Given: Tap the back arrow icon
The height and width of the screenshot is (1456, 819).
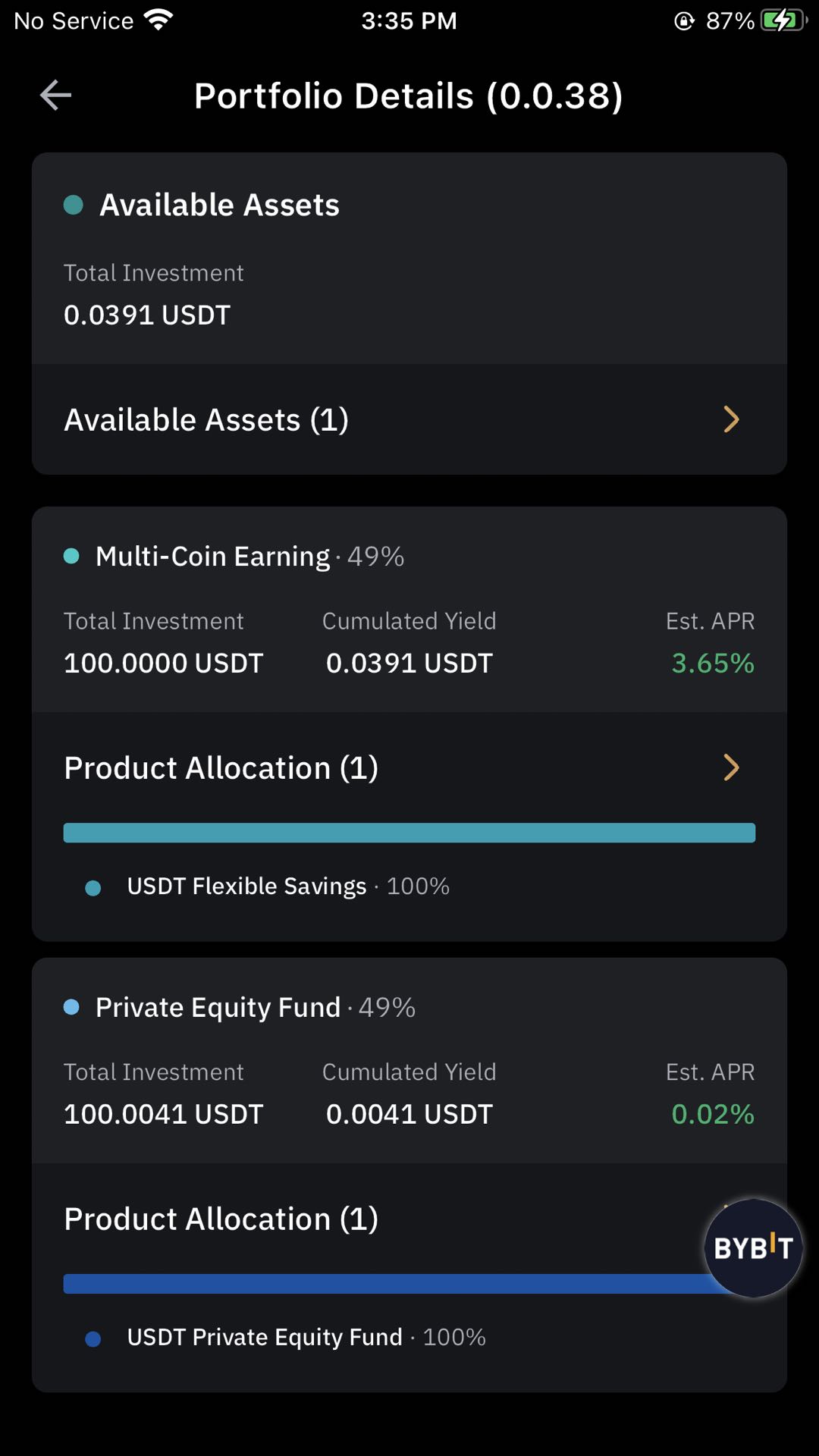Looking at the screenshot, I should coord(55,96).
